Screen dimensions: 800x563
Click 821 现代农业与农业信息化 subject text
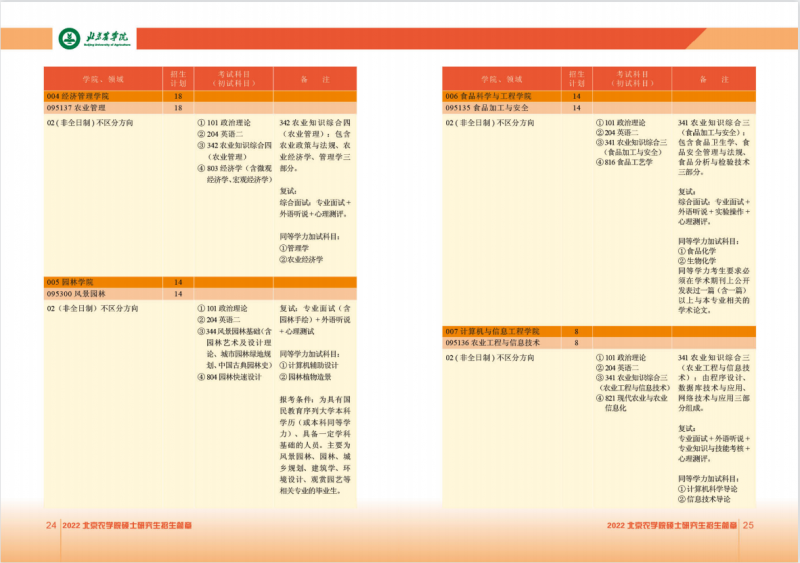tap(630, 402)
